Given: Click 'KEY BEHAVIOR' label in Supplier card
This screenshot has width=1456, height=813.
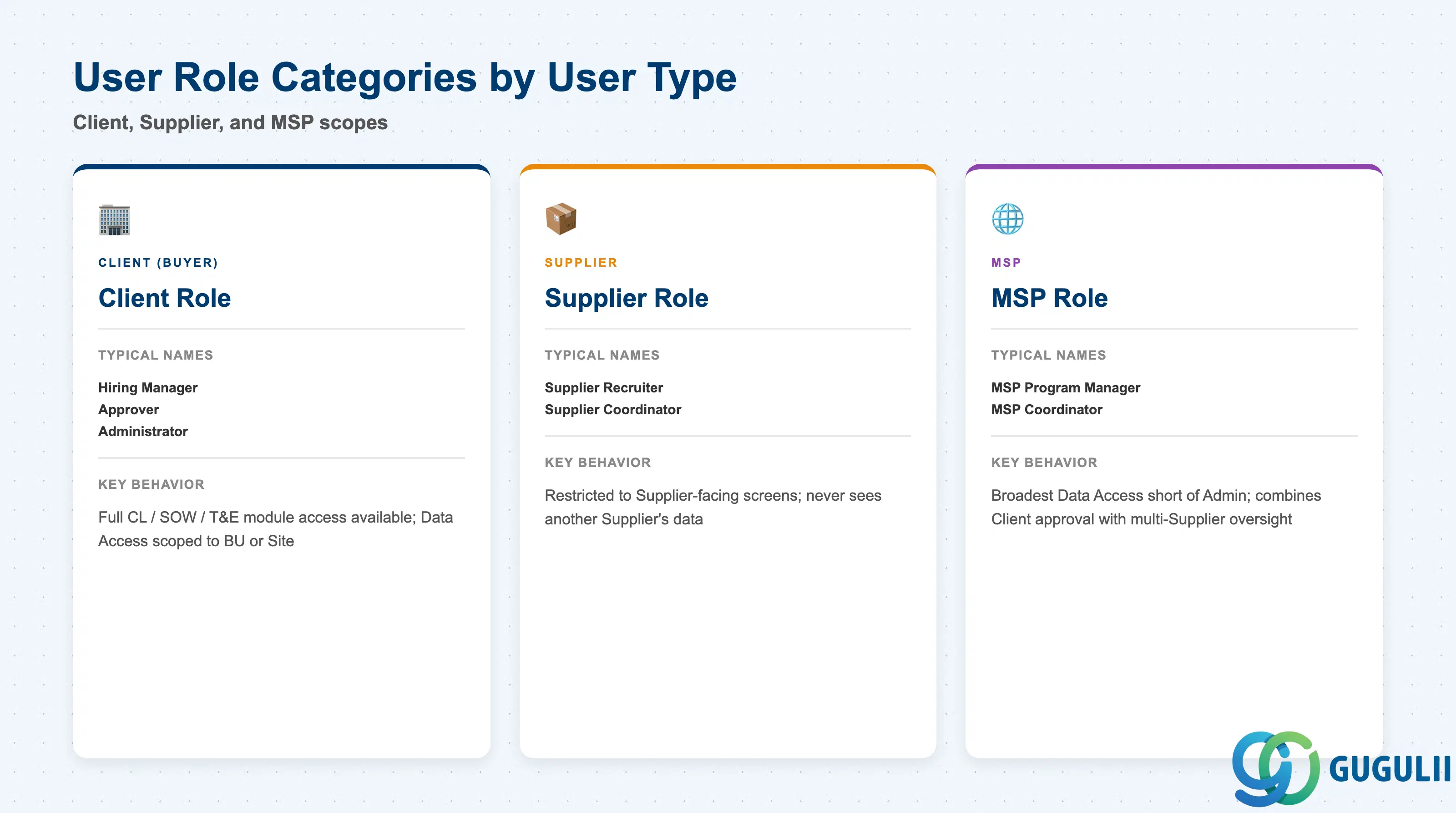Looking at the screenshot, I should [598, 462].
